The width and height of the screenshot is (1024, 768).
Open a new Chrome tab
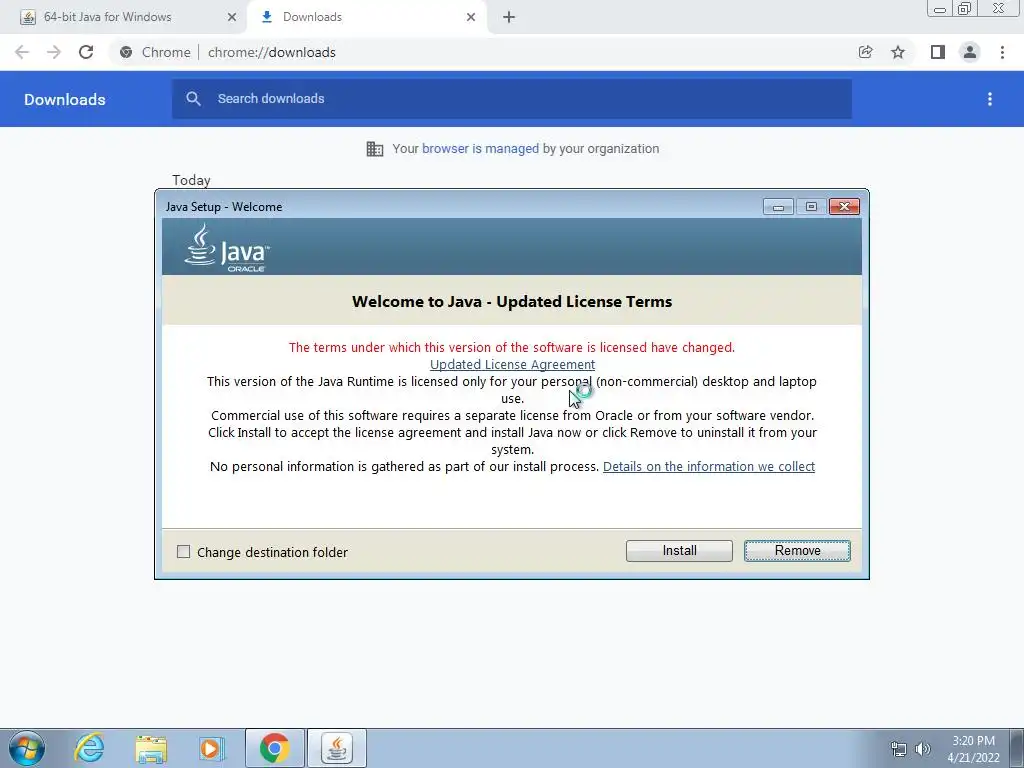click(x=509, y=18)
